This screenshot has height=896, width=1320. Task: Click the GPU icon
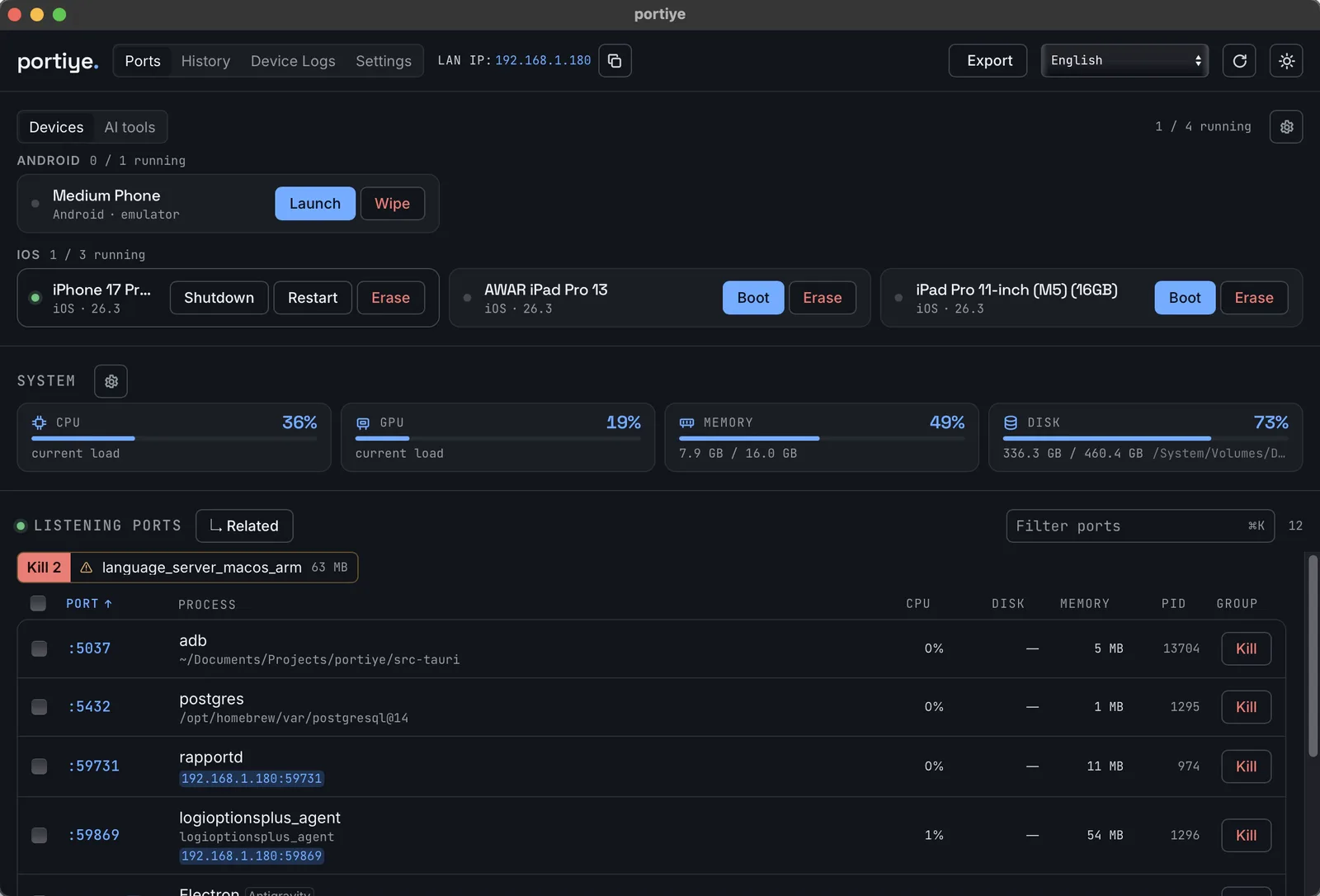coord(363,422)
